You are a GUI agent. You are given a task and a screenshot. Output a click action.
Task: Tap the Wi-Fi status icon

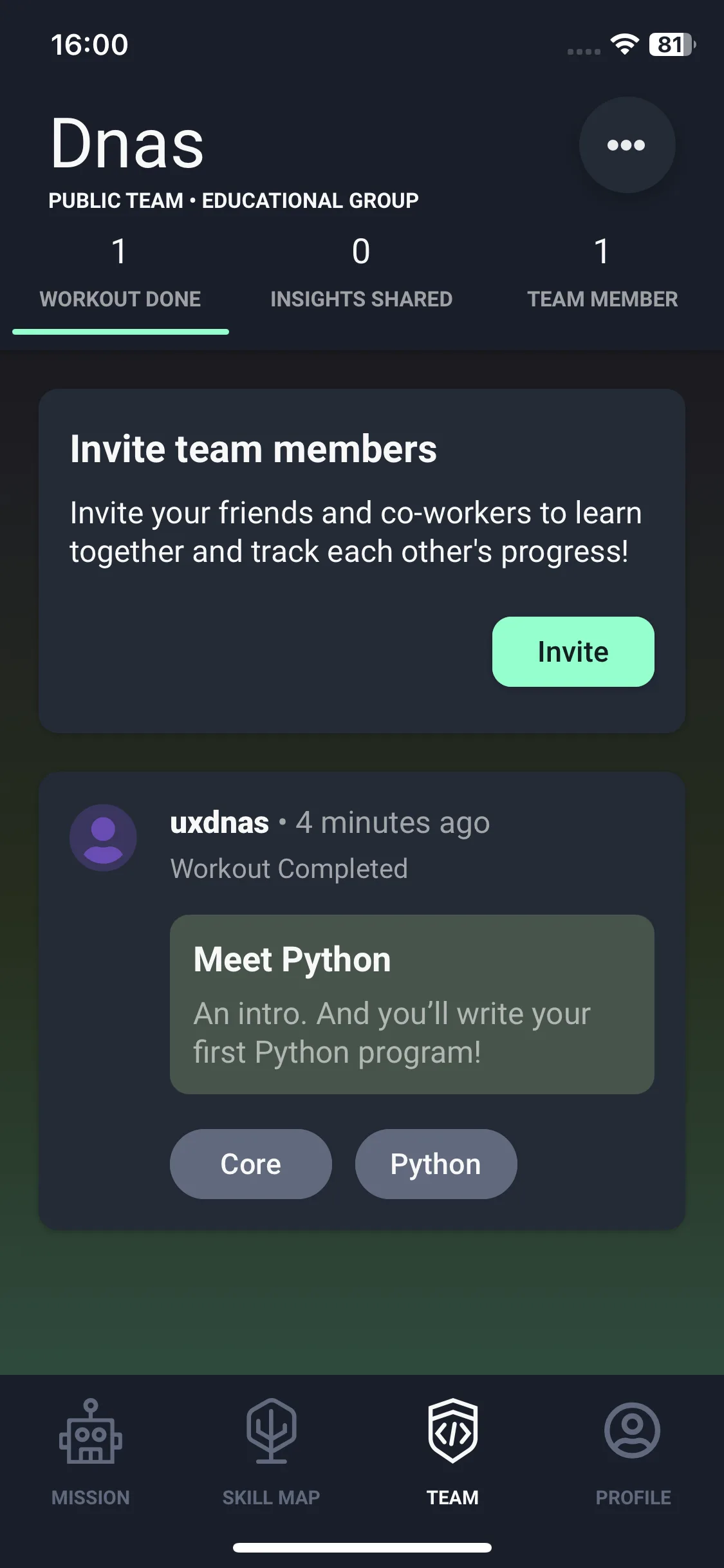(x=624, y=44)
